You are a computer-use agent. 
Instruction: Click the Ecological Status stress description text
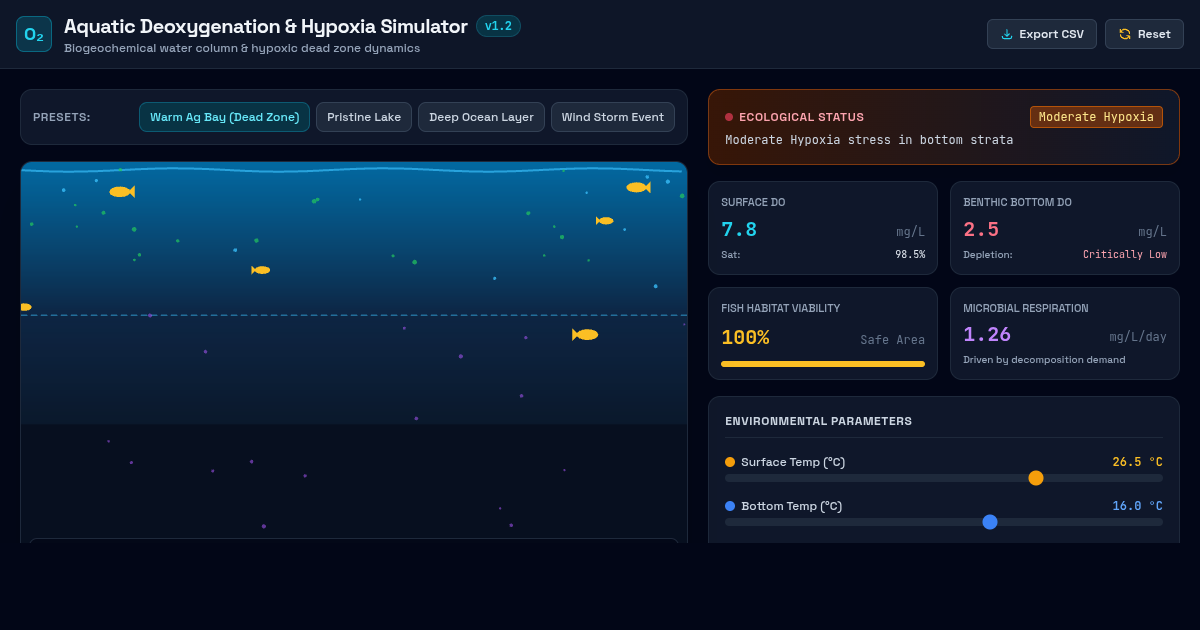tap(869, 140)
